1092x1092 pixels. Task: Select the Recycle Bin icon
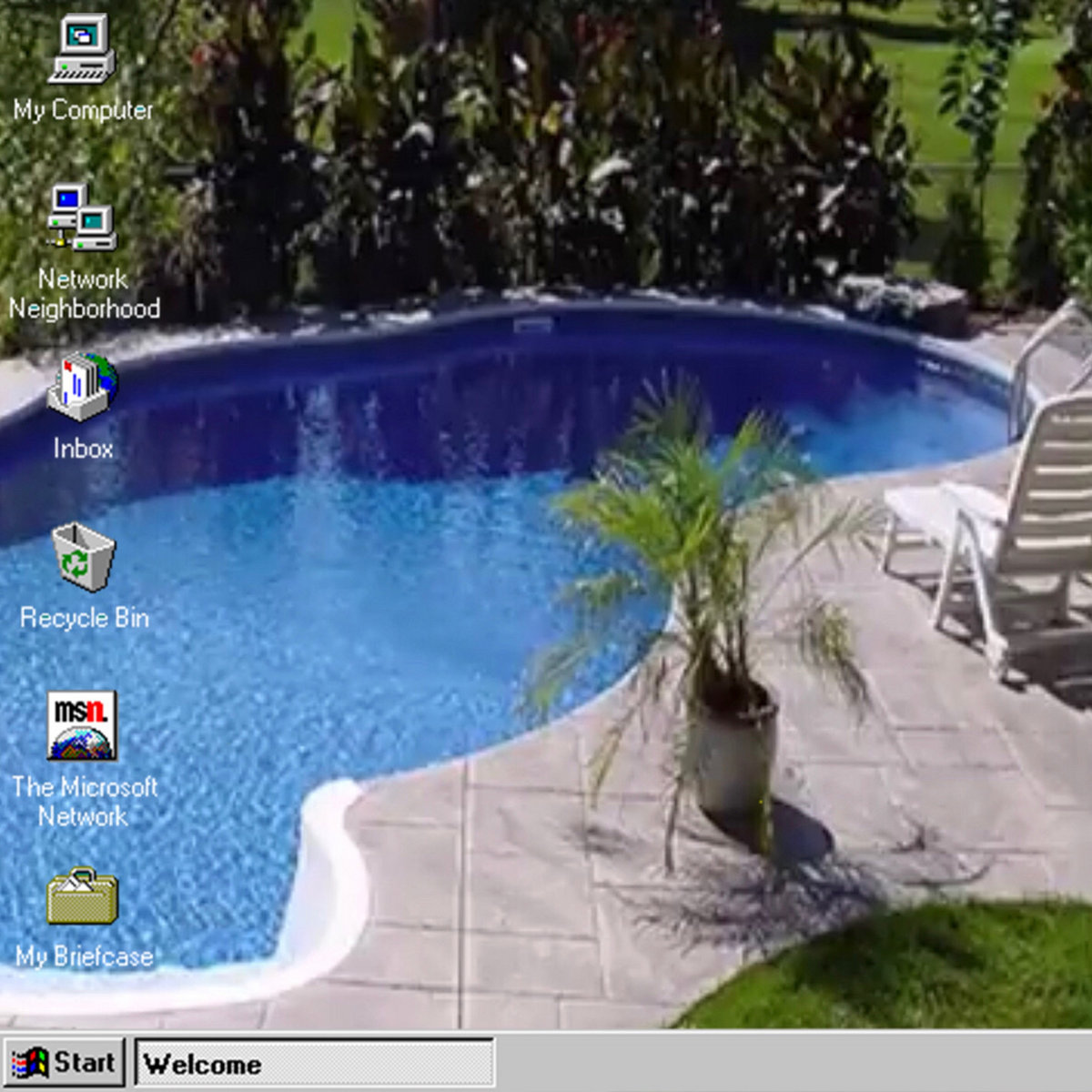(83, 557)
